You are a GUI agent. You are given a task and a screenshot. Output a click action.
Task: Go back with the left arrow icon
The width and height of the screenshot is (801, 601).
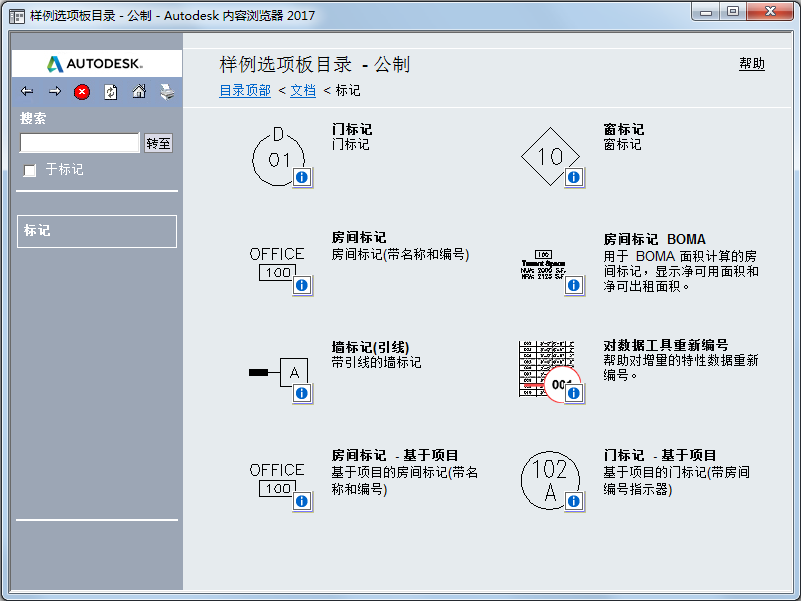27,91
